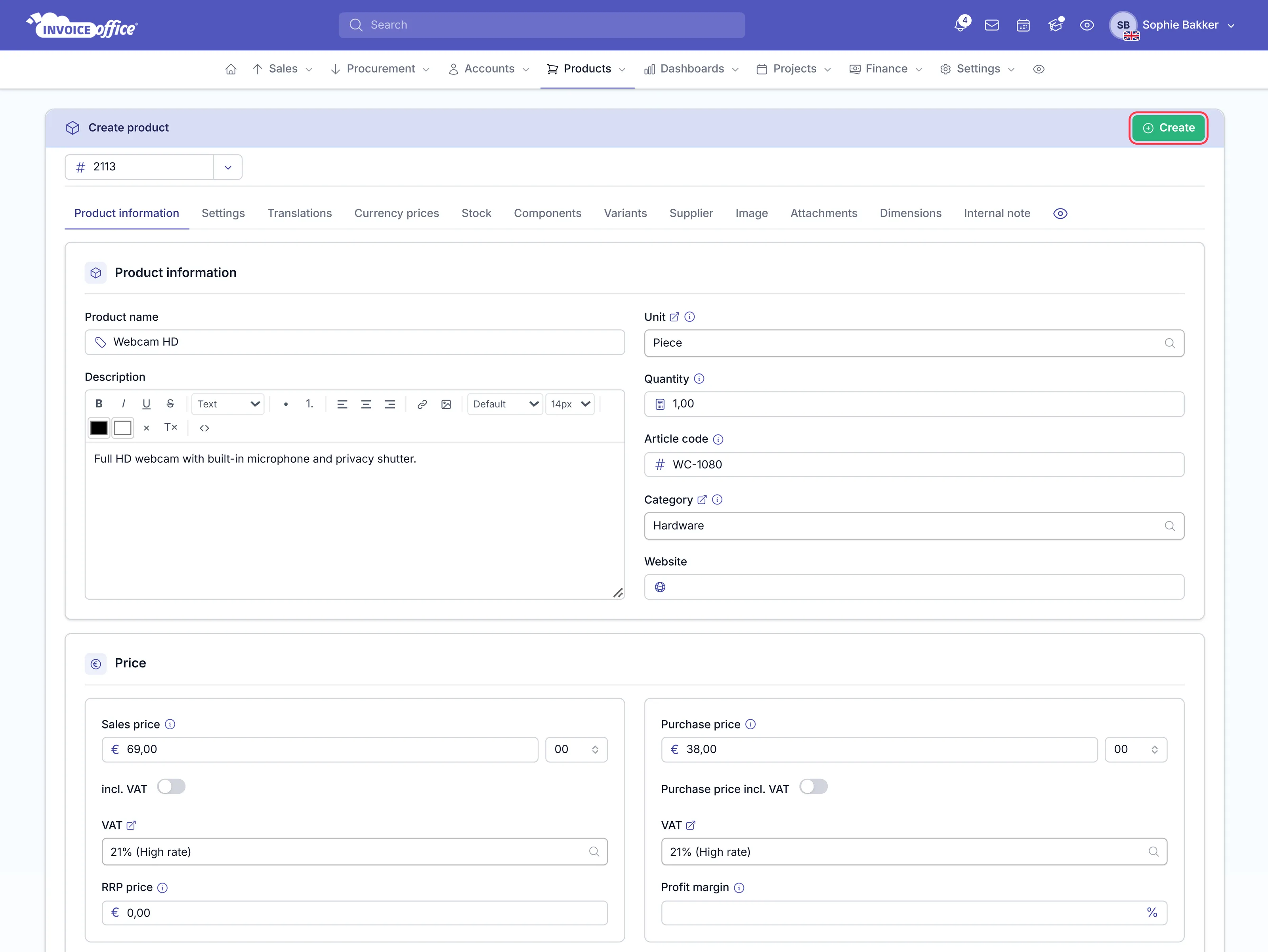Screen dimensions: 1268x952
Task: Insert a numbered list in description
Action: pos(309,404)
